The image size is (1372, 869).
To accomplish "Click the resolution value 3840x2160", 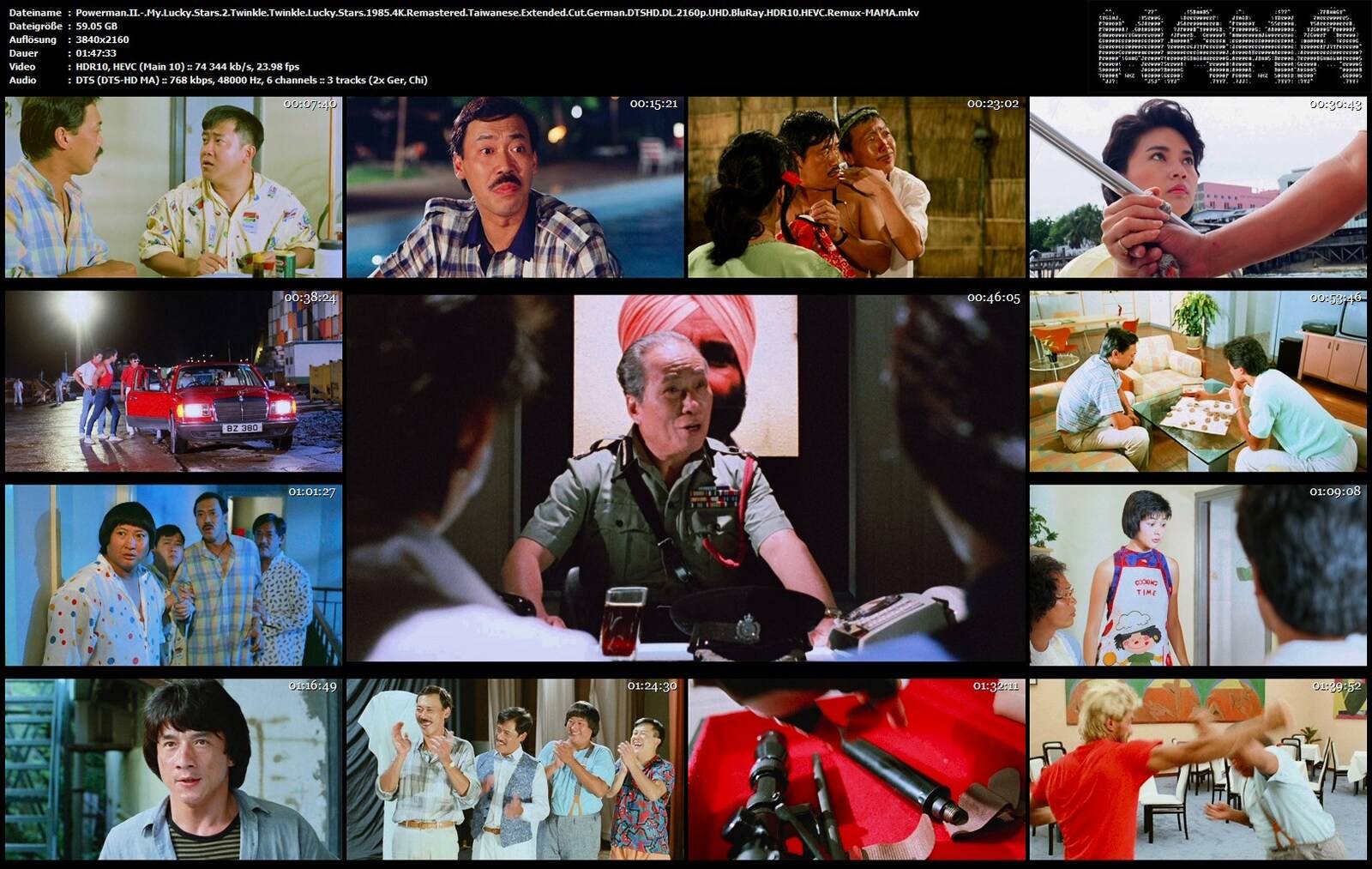I will 102,39.
